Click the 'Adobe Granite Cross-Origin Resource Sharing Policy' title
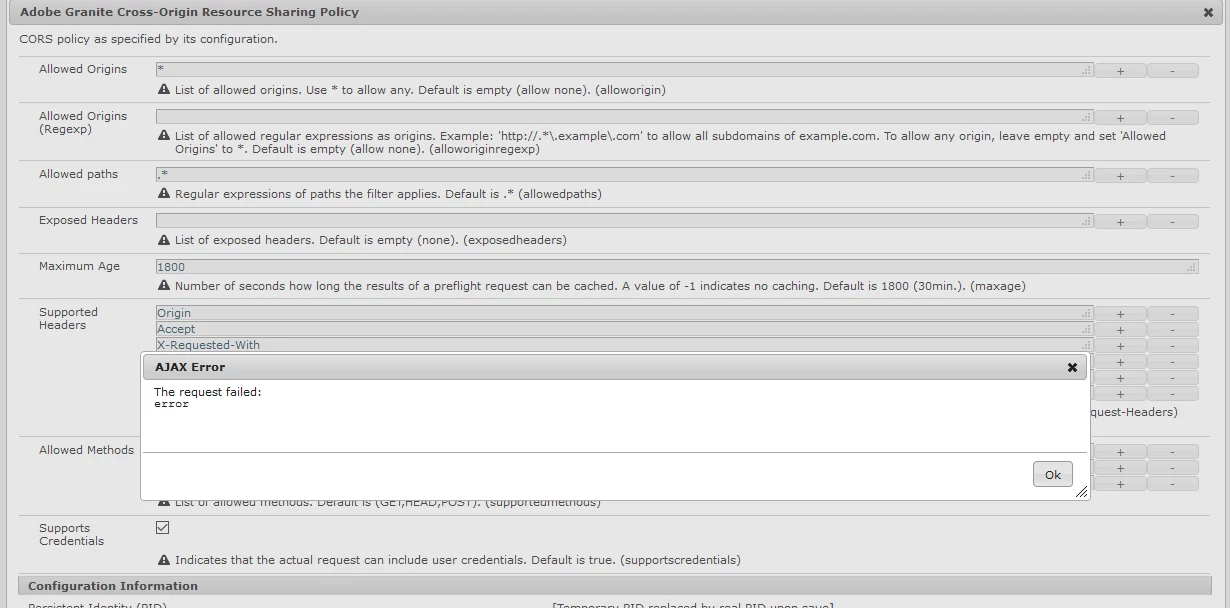This screenshot has width=1230, height=608. 190,12
